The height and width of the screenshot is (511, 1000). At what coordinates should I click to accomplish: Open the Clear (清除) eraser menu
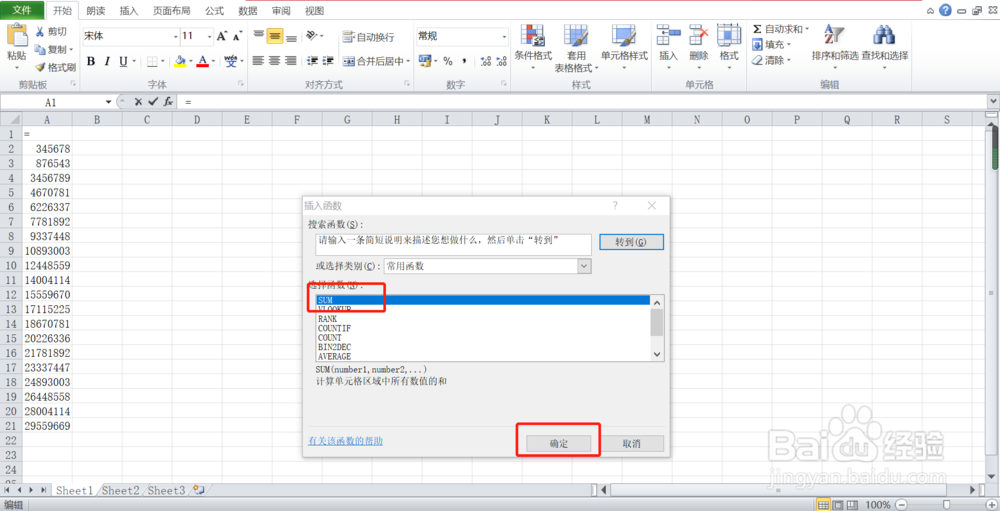[x=771, y=60]
